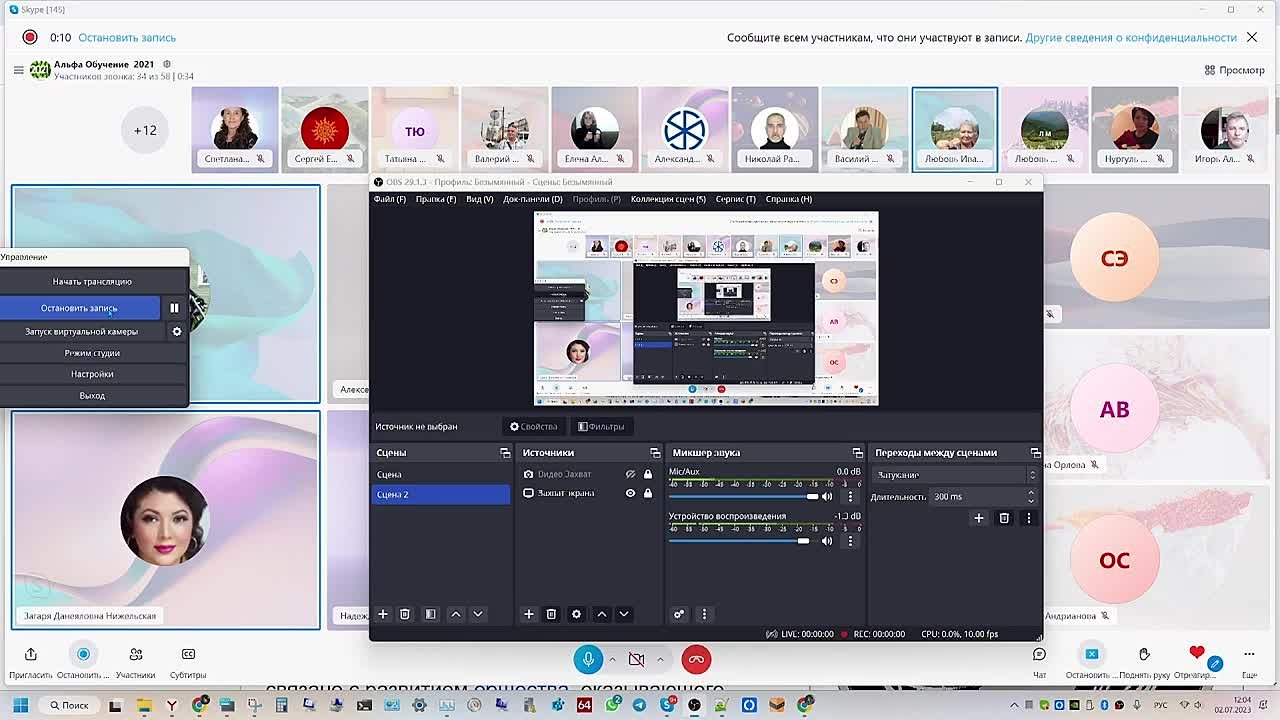Open the Справка (H) menu
This screenshot has width=1280, height=720.
pos(789,199)
